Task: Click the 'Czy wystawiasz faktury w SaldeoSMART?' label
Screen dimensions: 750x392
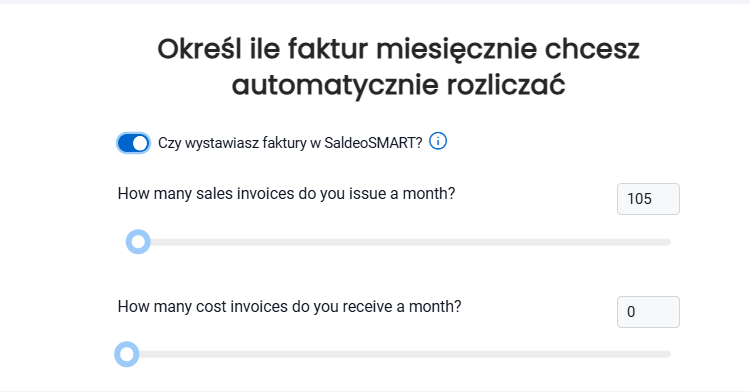Action: 290,143
